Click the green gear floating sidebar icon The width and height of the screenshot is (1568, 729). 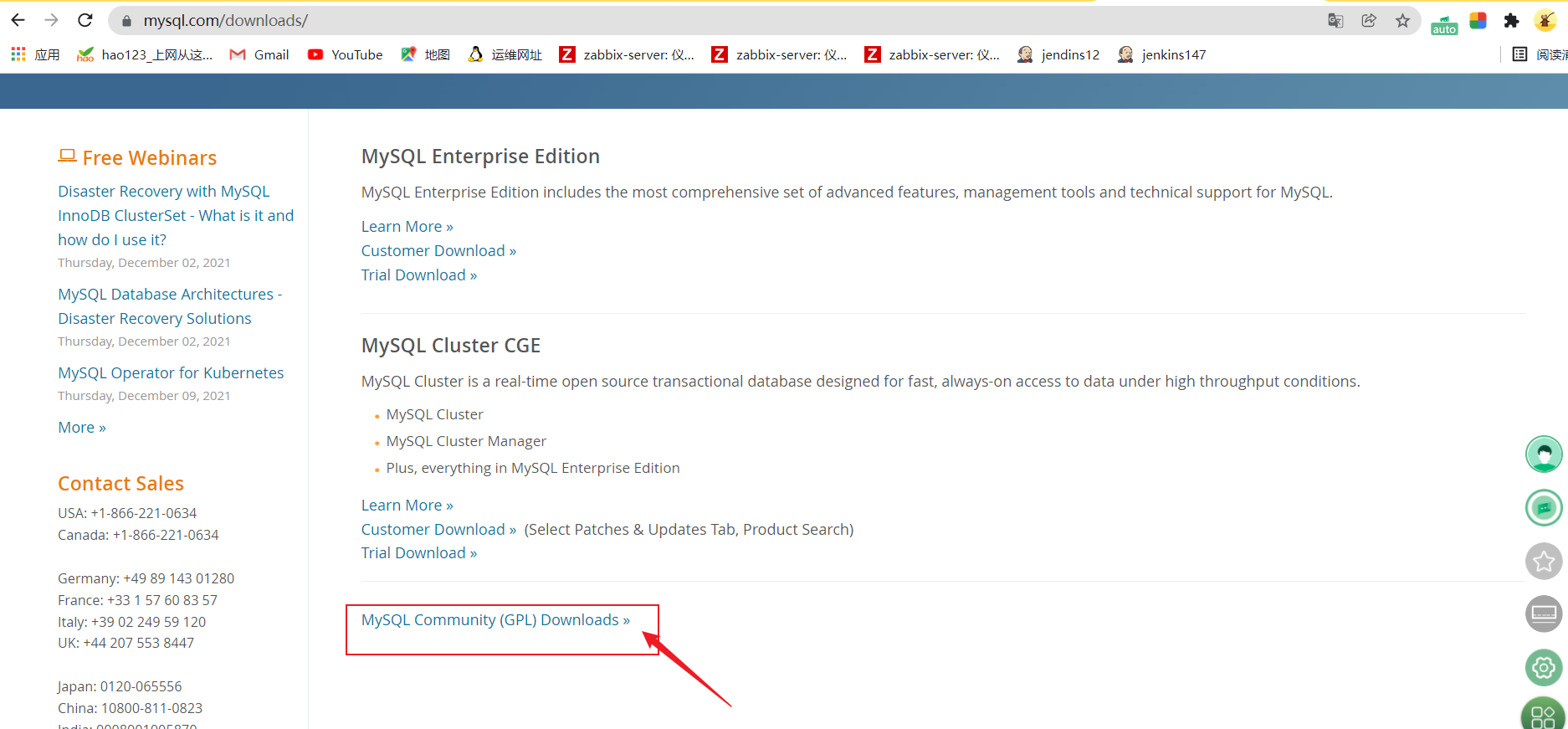(x=1544, y=668)
